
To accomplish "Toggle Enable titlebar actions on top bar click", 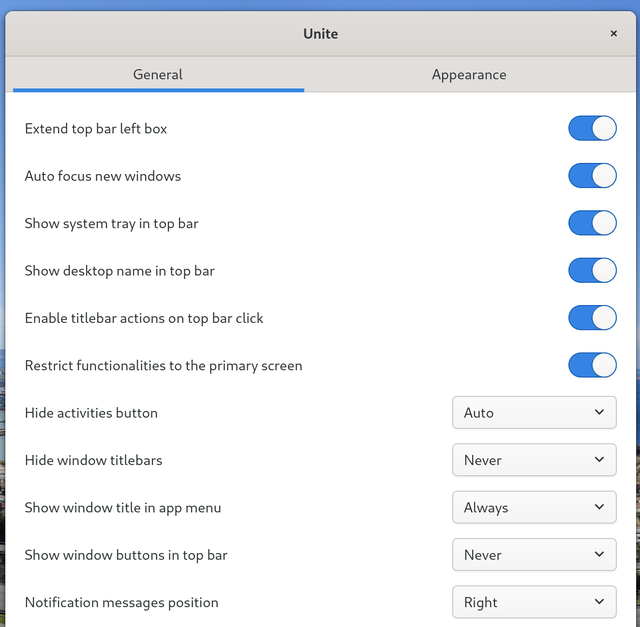I will pyautogui.click(x=592, y=318).
